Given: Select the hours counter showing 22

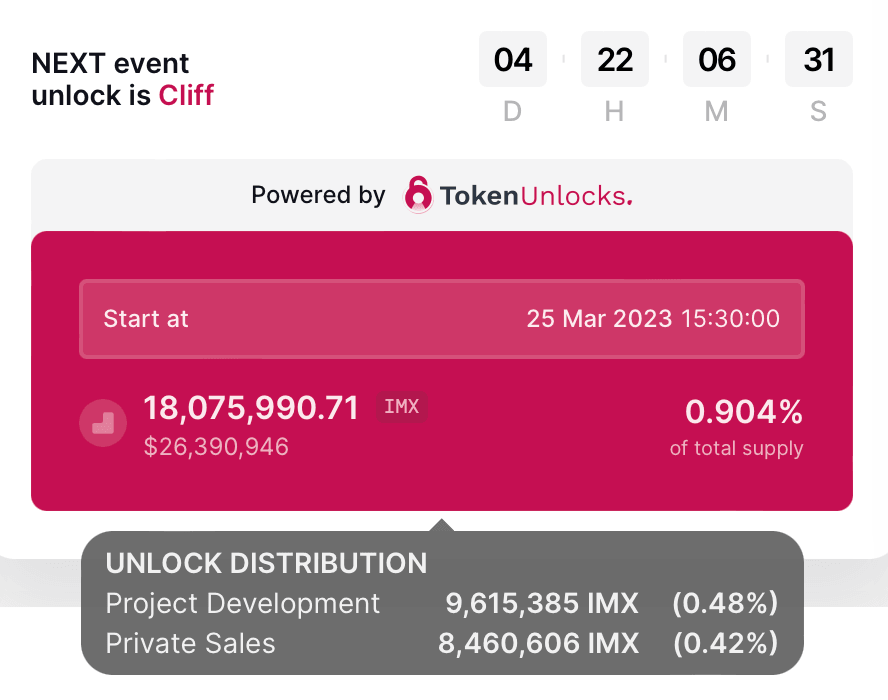Looking at the screenshot, I should [x=614, y=59].
